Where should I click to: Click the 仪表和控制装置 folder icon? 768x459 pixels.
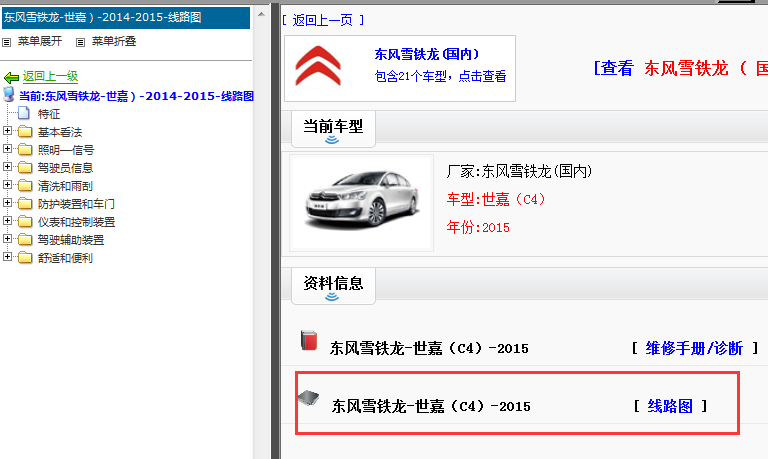point(25,221)
